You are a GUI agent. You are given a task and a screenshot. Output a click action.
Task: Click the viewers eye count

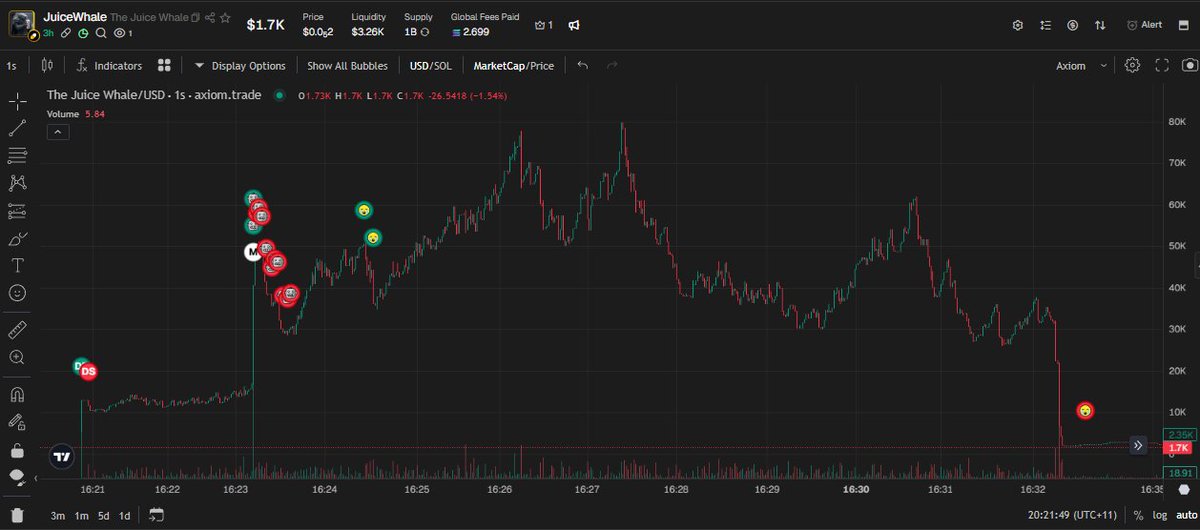tap(123, 33)
